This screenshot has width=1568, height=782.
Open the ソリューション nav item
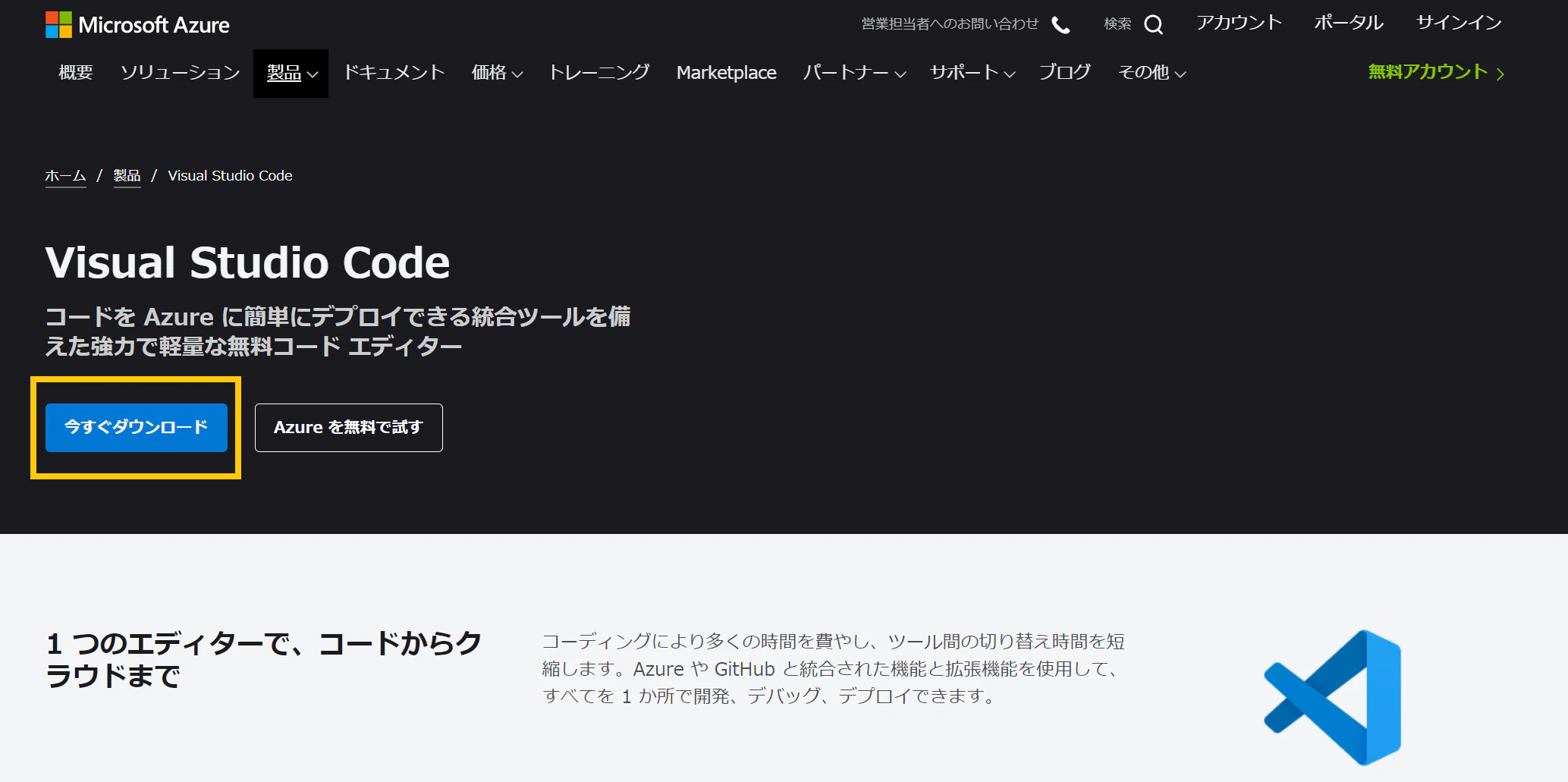pyautogui.click(x=181, y=72)
